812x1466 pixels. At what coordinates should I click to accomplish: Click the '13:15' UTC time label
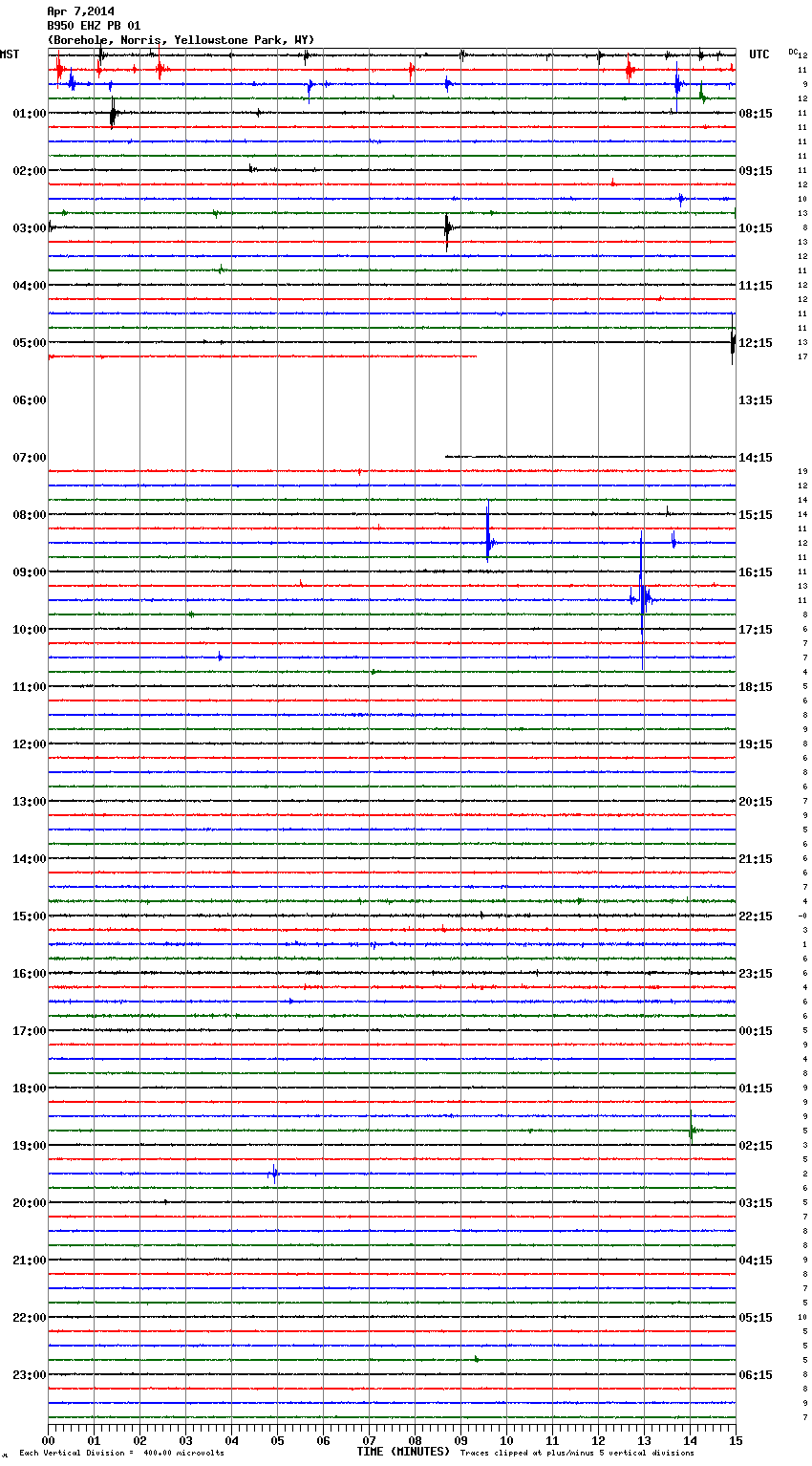[756, 400]
